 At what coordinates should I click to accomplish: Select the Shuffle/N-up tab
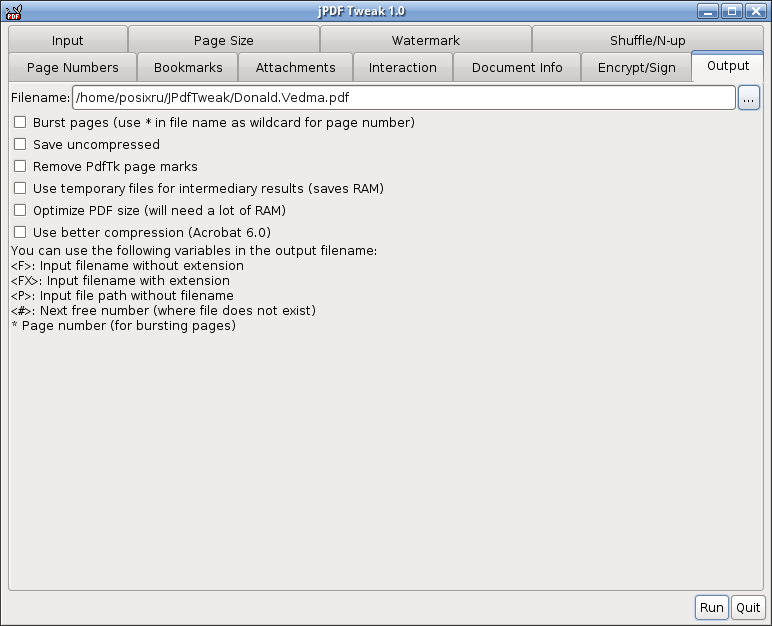pyautogui.click(x=647, y=40)
